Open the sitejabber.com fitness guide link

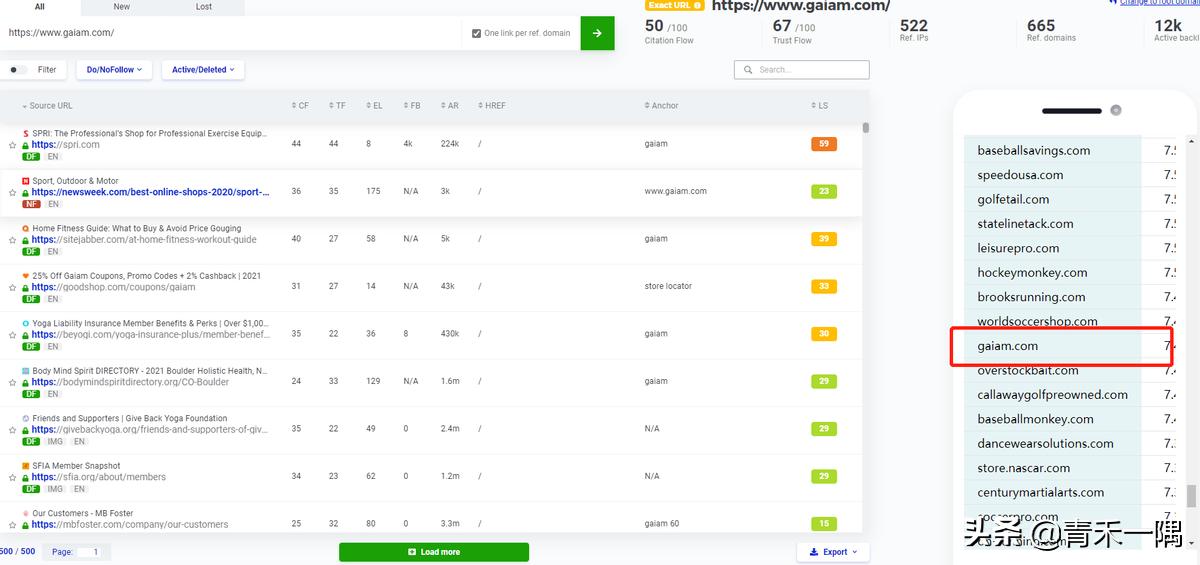(144, 240)
